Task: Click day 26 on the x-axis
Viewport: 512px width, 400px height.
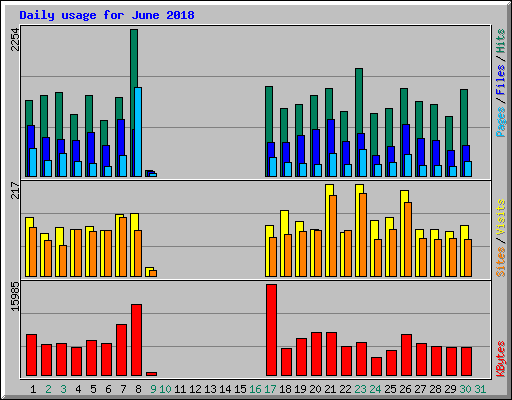Action: tap(405, 389)
